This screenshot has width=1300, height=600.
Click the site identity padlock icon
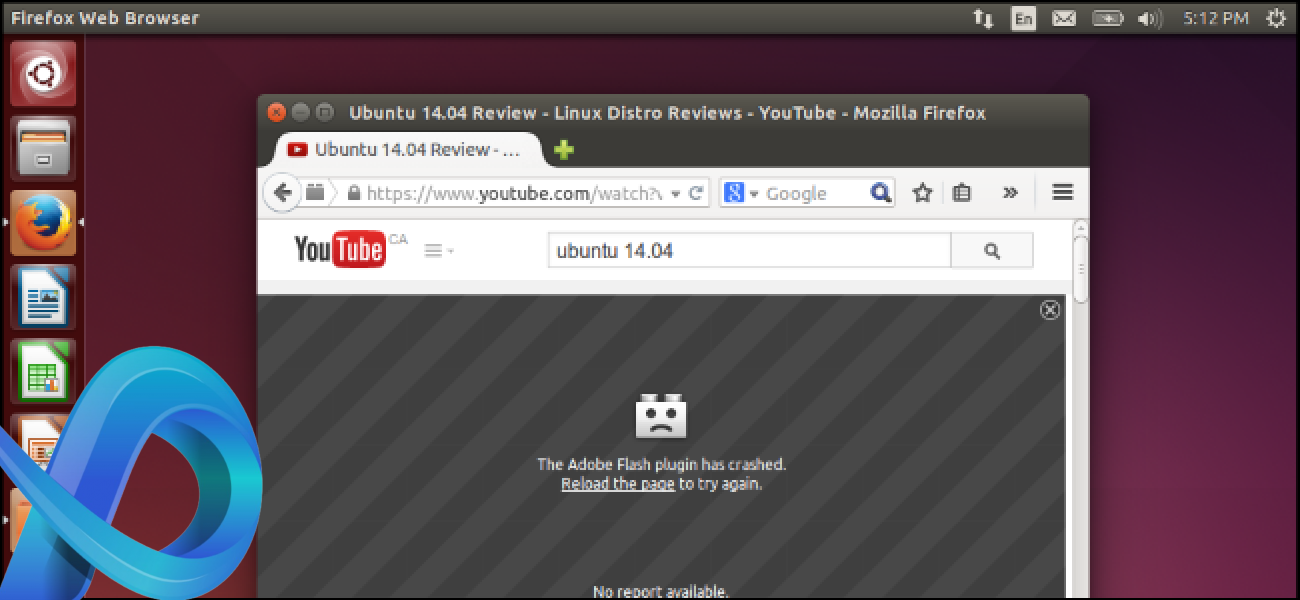(x=353, y=193)
